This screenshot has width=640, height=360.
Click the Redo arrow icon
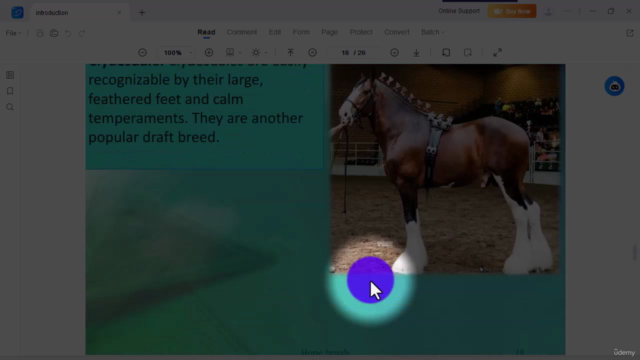[82, 33]
